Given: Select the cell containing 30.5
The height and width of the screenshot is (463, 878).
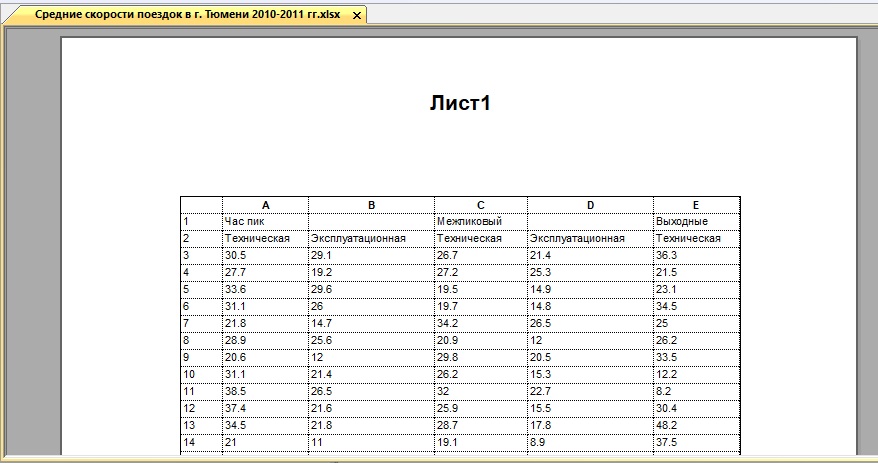Looking at the screenshot, I should [265, 255].
